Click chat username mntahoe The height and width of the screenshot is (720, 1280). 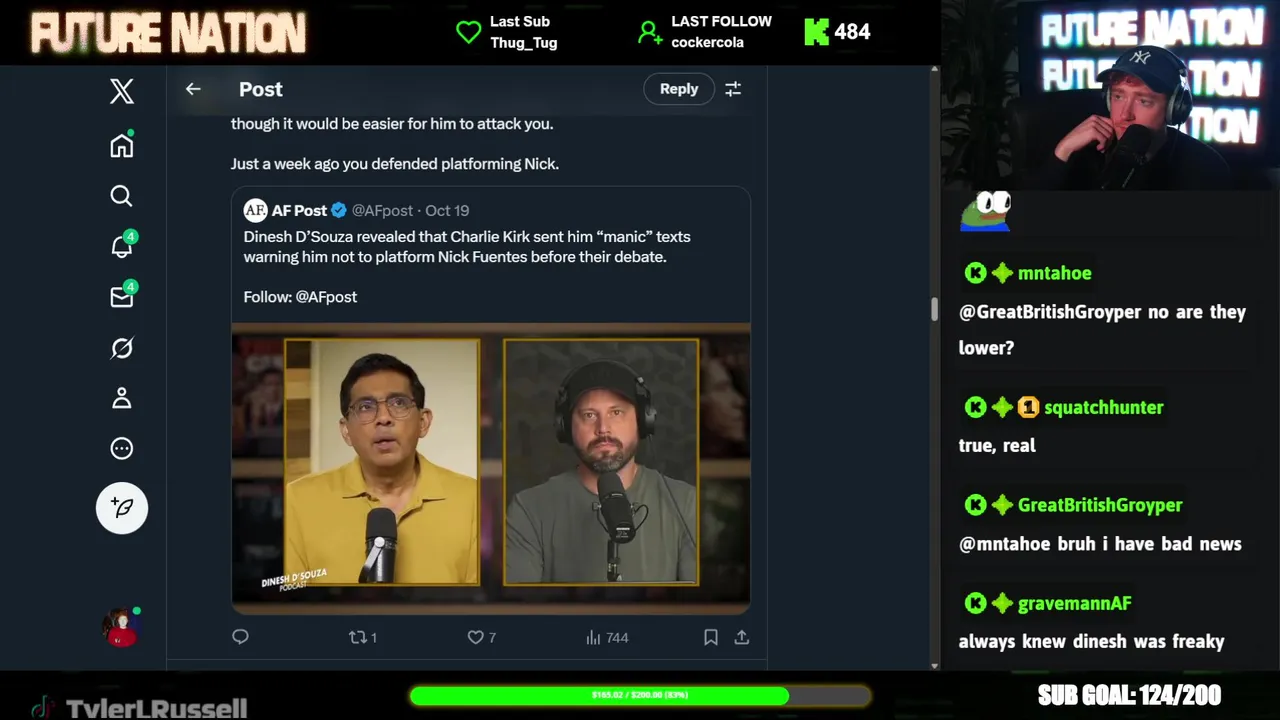click(x=1054, y=273)
